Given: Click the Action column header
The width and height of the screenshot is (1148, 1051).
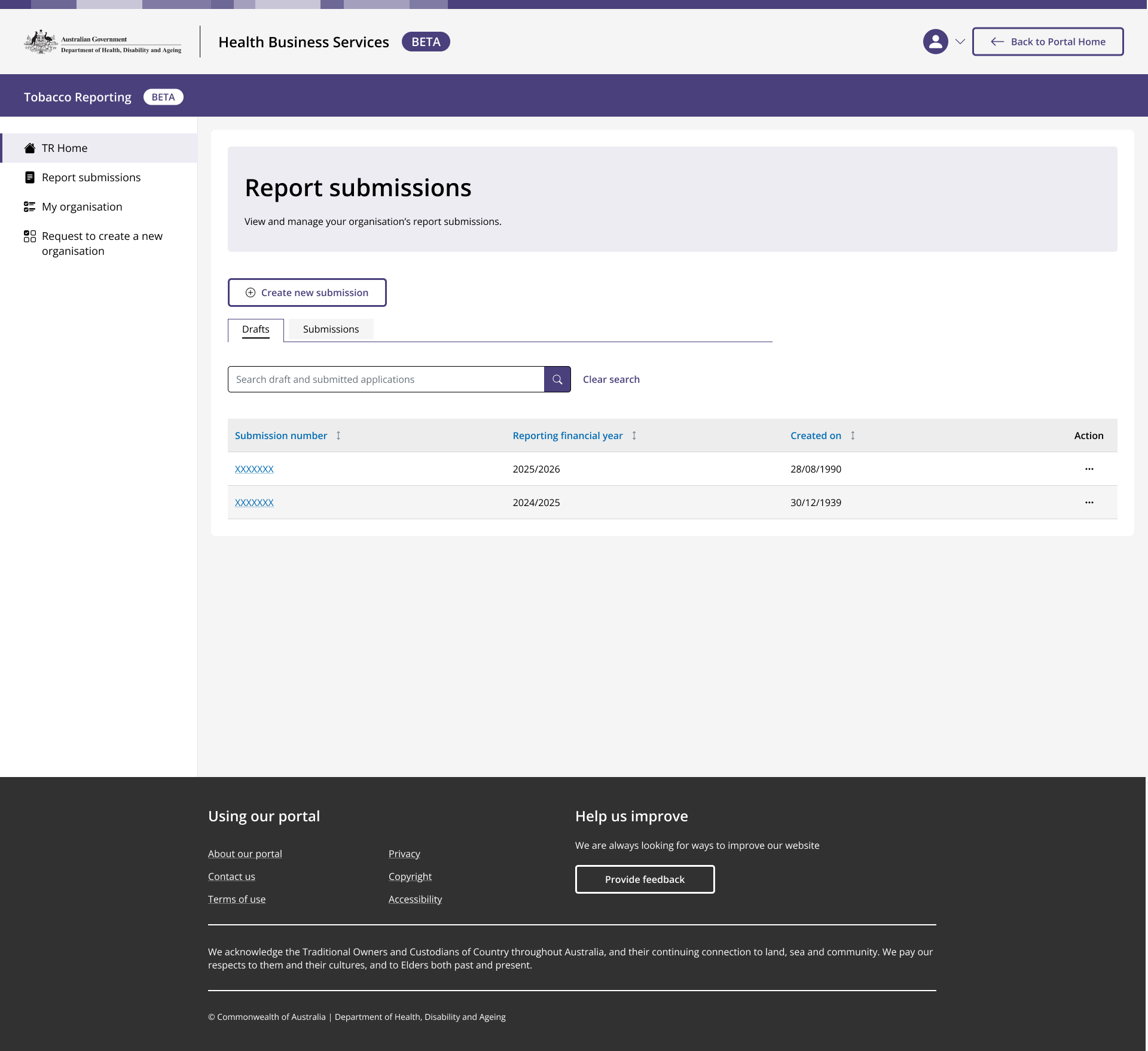Looking at the screenshot, I should pyautogui.click(x=1089, y=435).
